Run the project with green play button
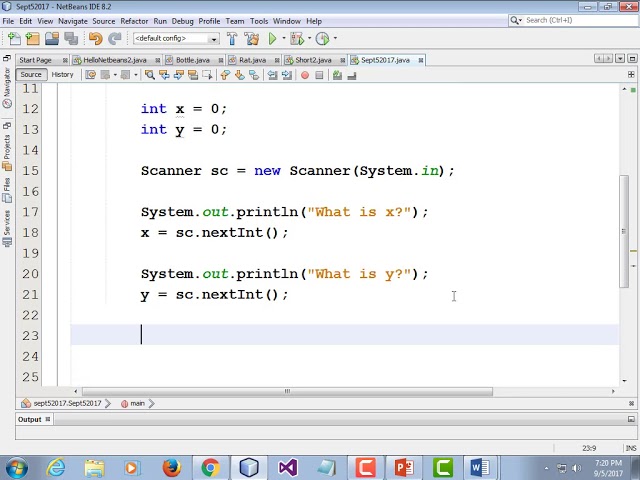 coord(272,38)
